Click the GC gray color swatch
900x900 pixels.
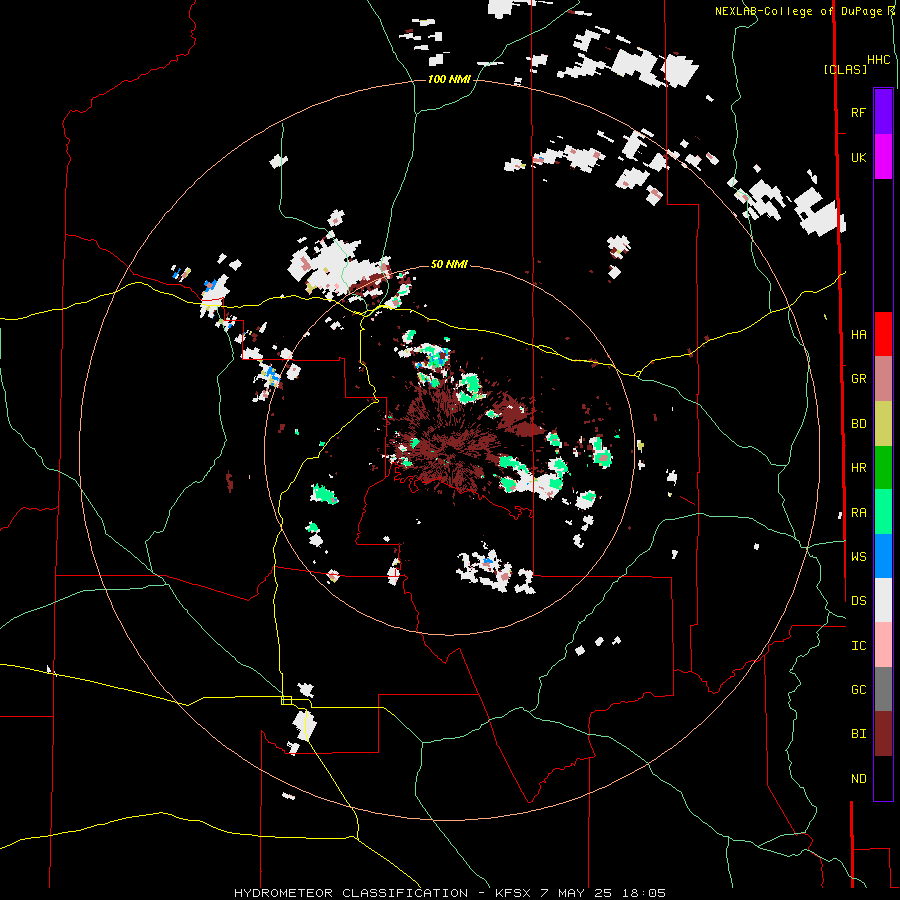pyautogui.click(x=883, y=689)
